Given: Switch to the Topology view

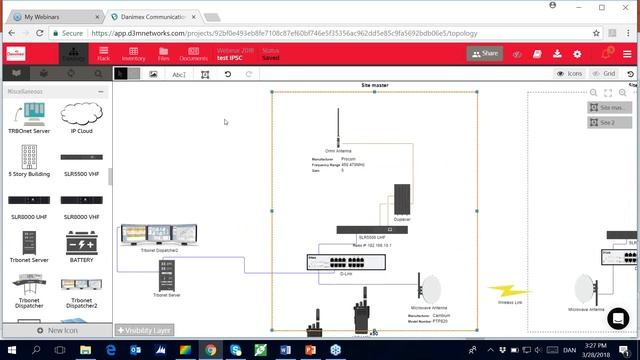Looking at the screenshot, I should 73,54.
